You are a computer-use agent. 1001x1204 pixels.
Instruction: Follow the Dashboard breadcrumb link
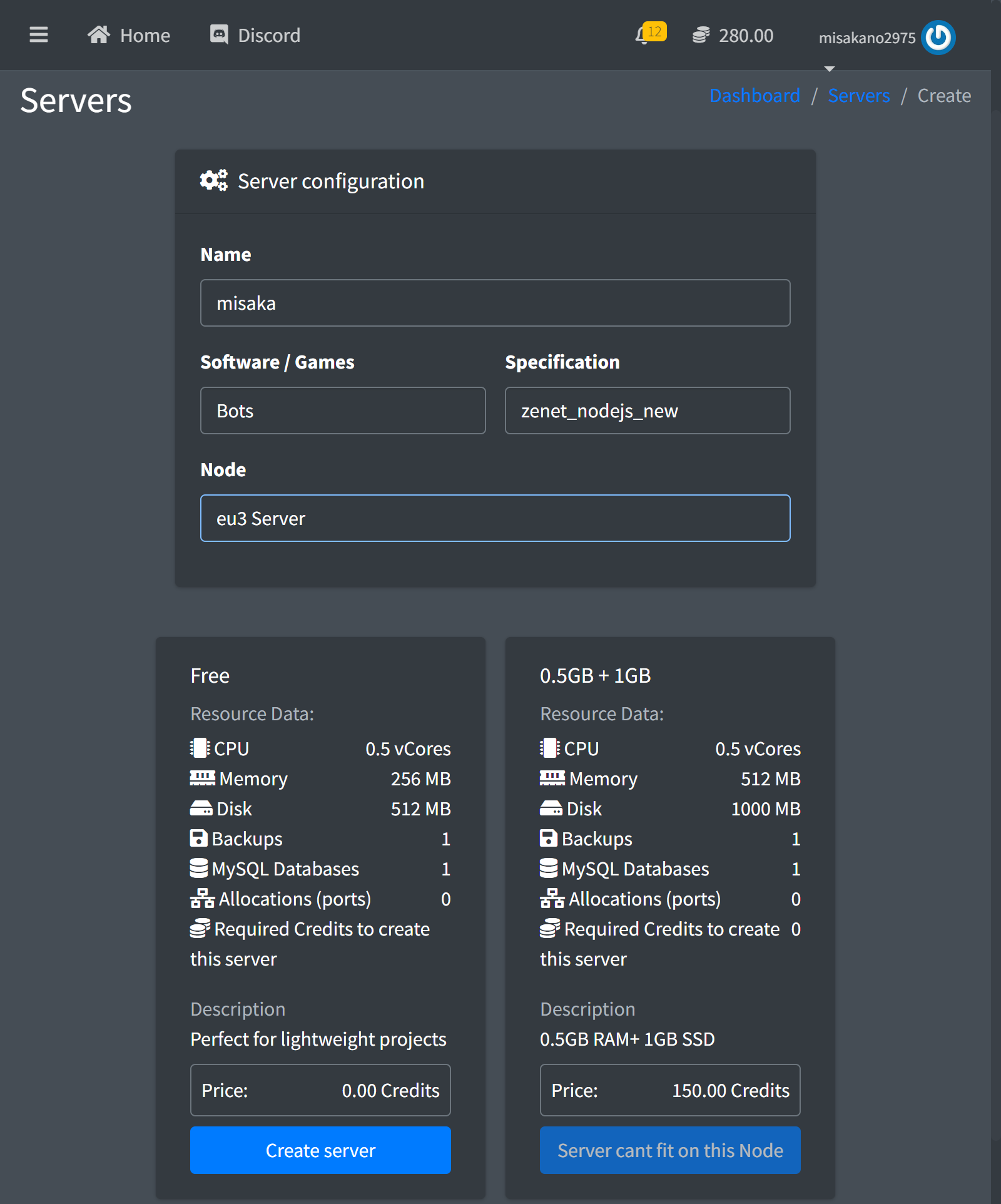click(x=755, y=96)
